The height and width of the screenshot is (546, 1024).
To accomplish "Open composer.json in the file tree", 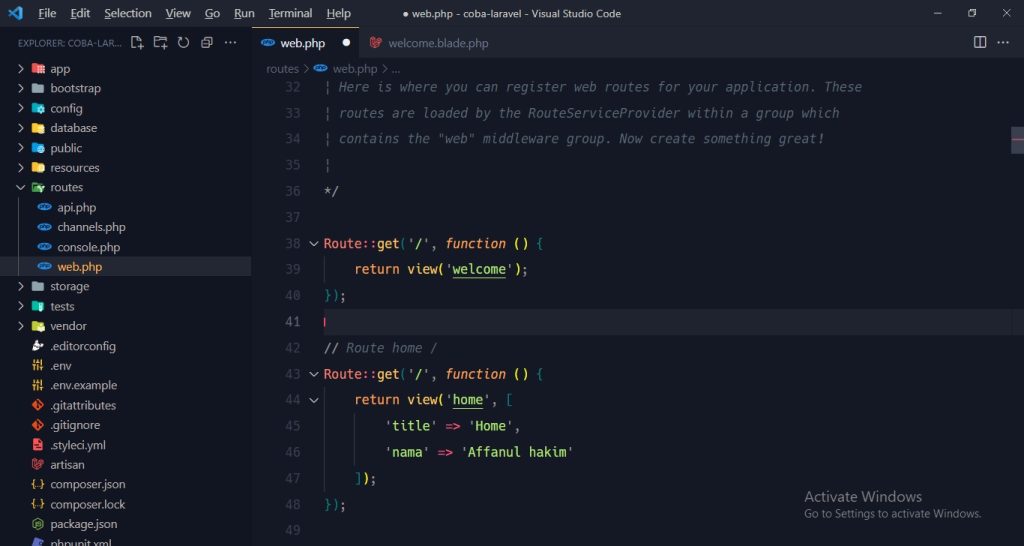I will [87, 484].
